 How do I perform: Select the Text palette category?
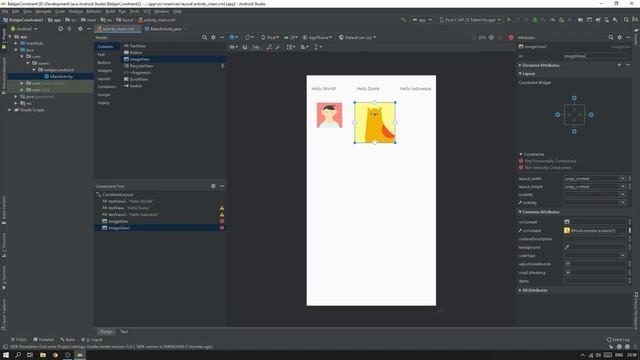(101, 55)
